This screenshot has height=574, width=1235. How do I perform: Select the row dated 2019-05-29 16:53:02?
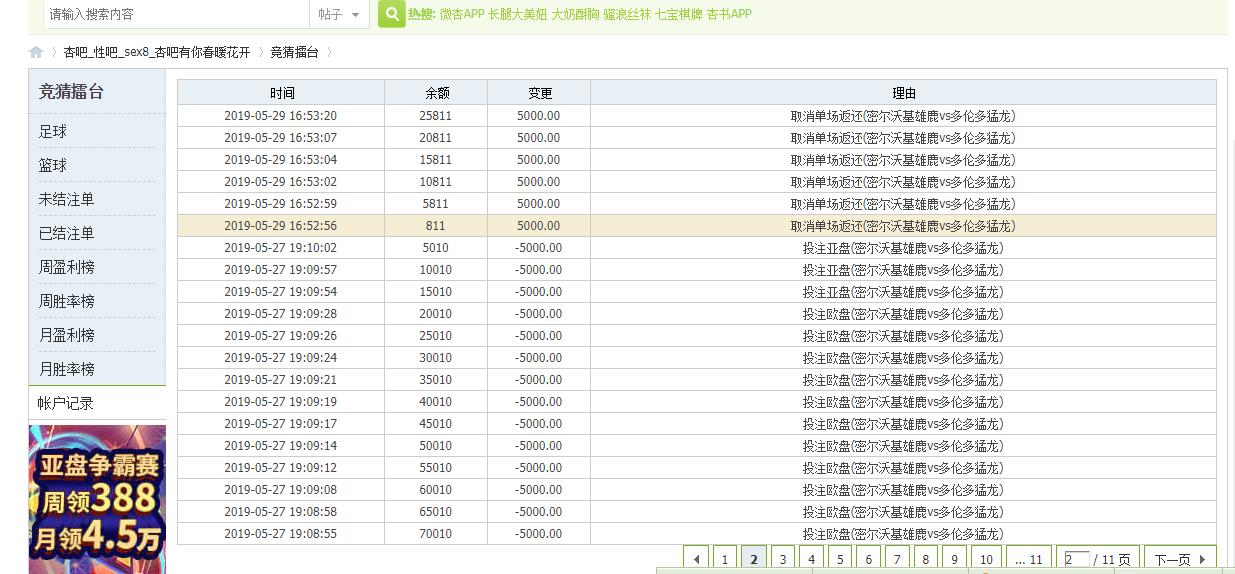pyautogui.click(x=697, y=182)
